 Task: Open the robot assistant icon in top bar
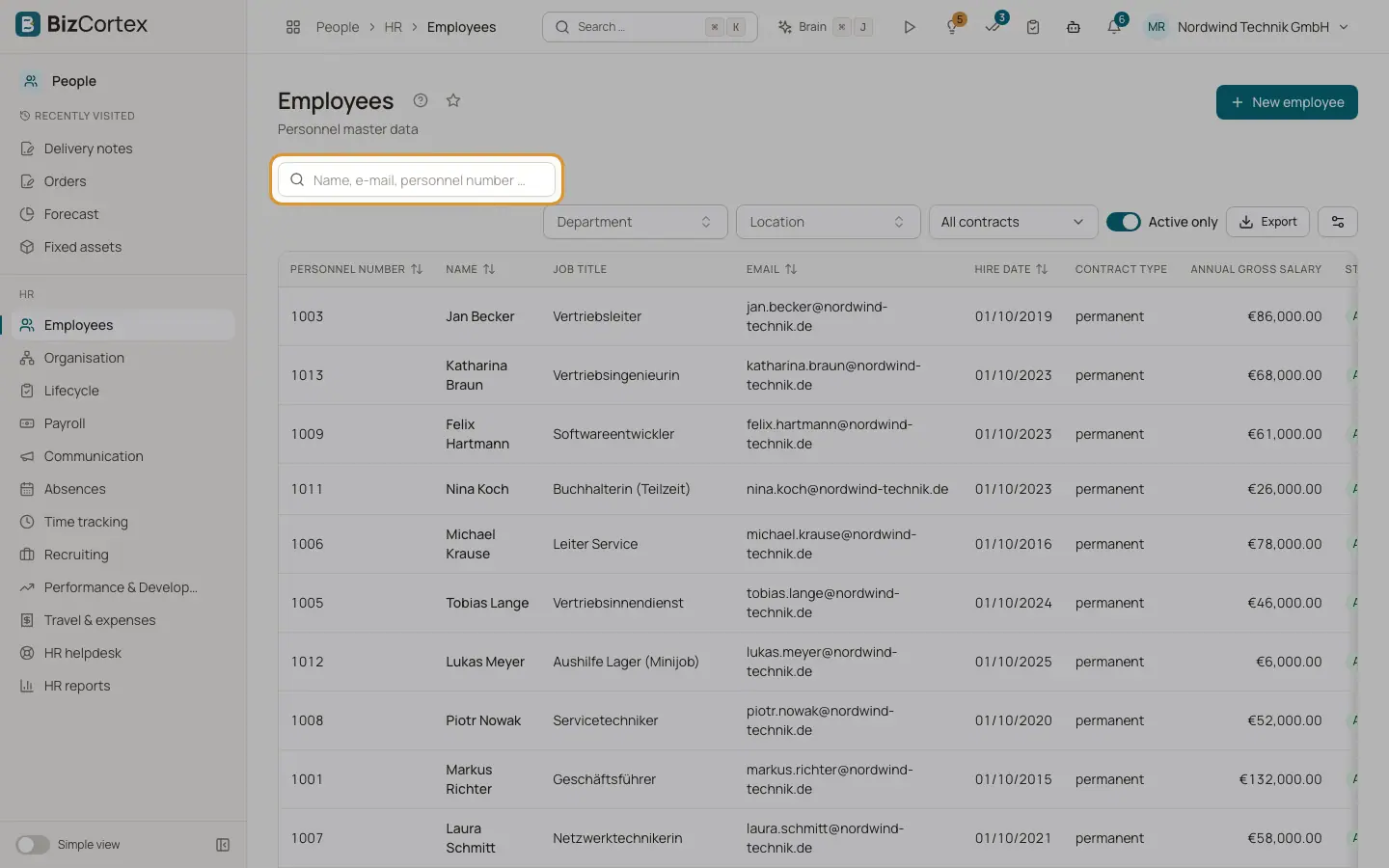tap(1074, 27)
